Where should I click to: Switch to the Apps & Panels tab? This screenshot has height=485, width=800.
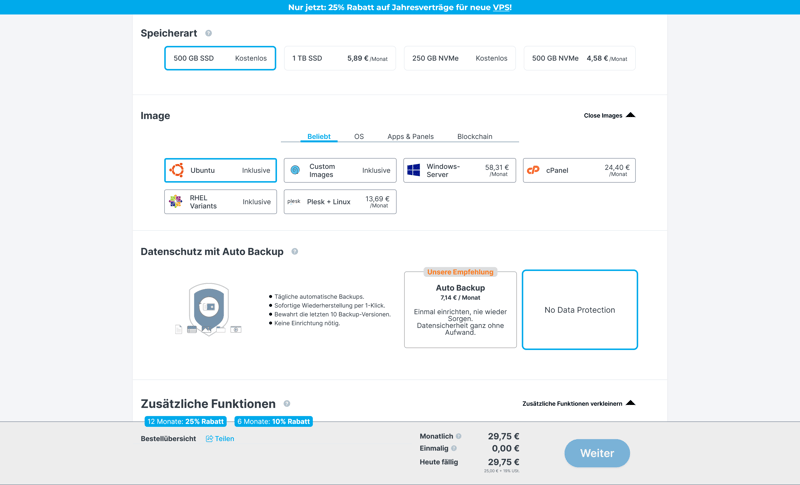tap(410, 137)
